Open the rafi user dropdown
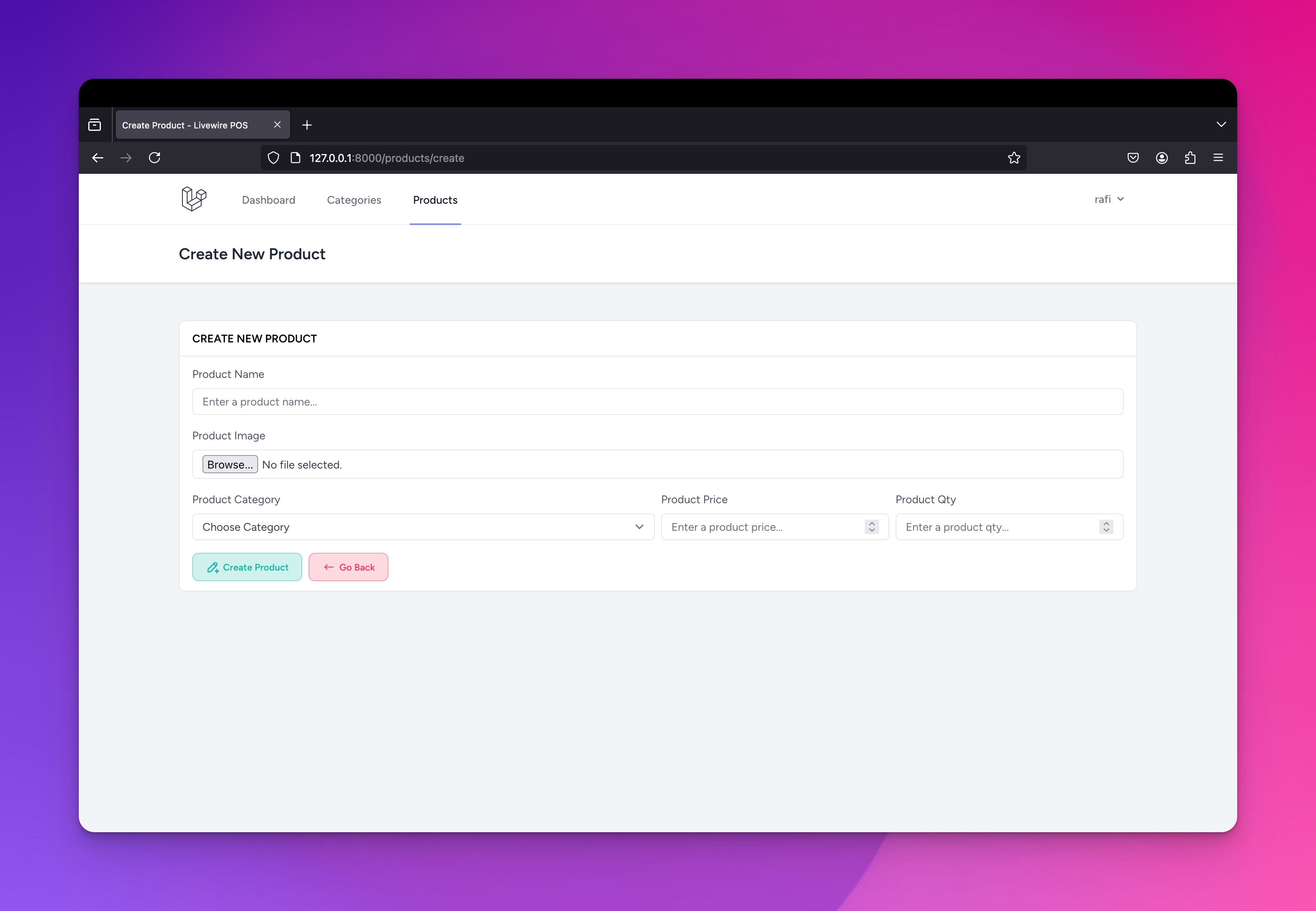 point(1108,199)
